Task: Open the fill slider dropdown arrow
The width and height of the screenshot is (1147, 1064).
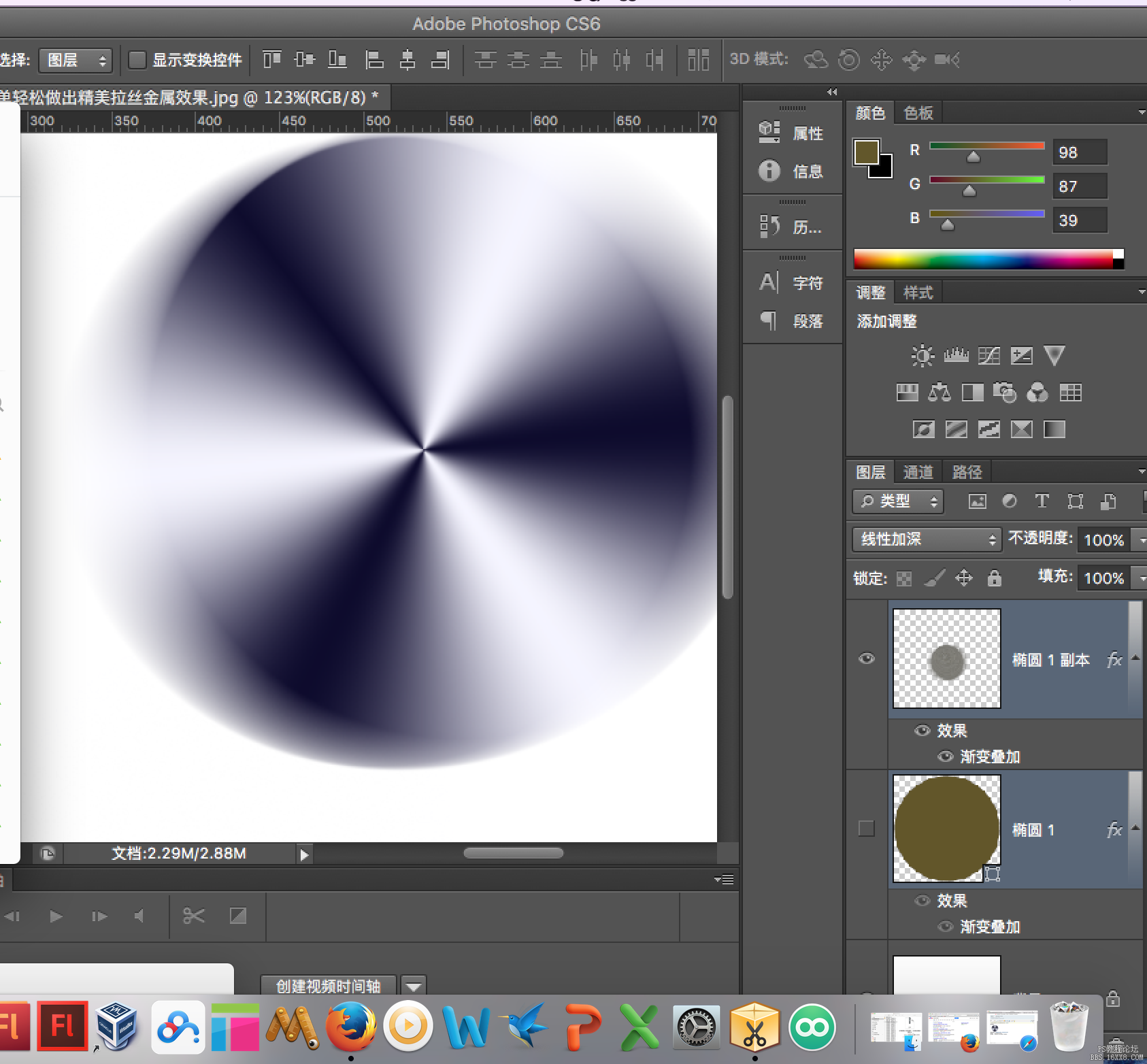Action: pos(1142,578)
